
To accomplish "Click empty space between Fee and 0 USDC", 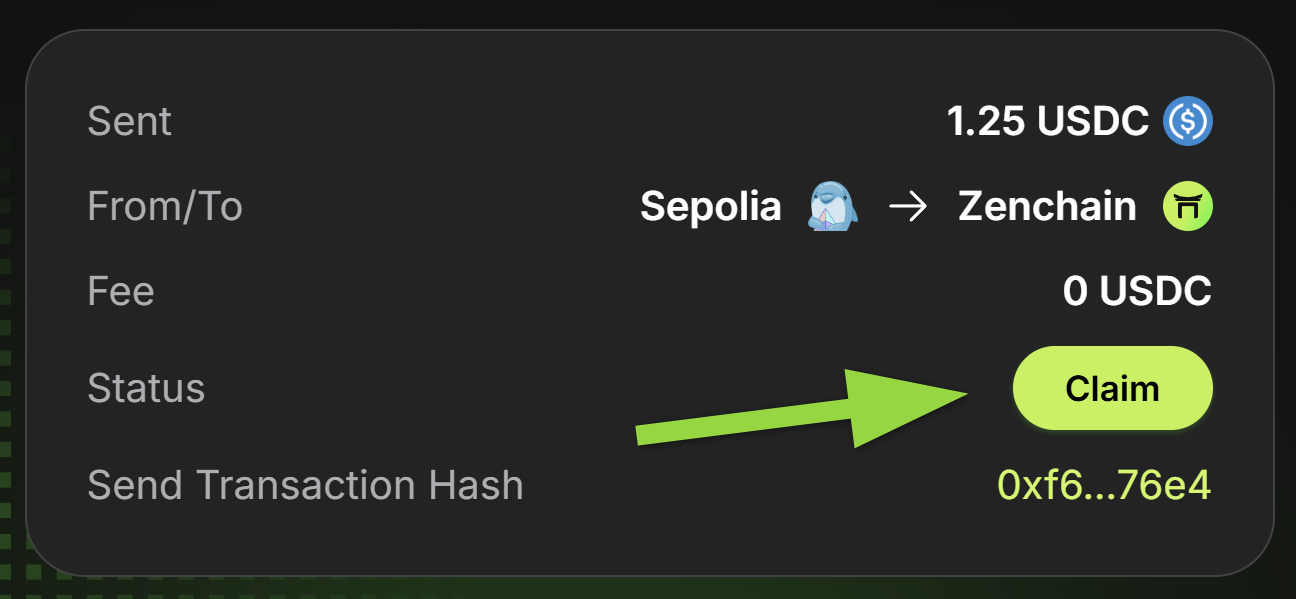I will [600, 292].
